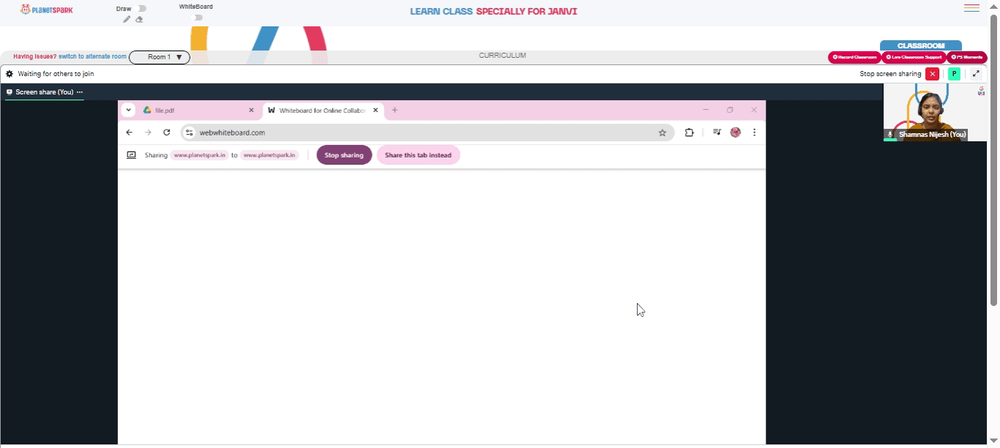This screenshot has width=1000, height=448.
Task: Click the vertical page scrollbar thumb
Action: 994,160
